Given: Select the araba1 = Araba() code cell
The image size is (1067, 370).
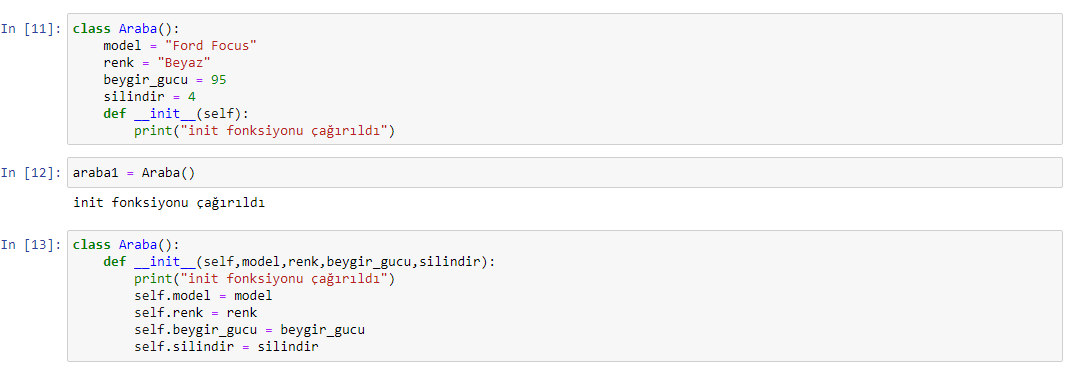Looking at the screenshot, I should pos(564,173).
